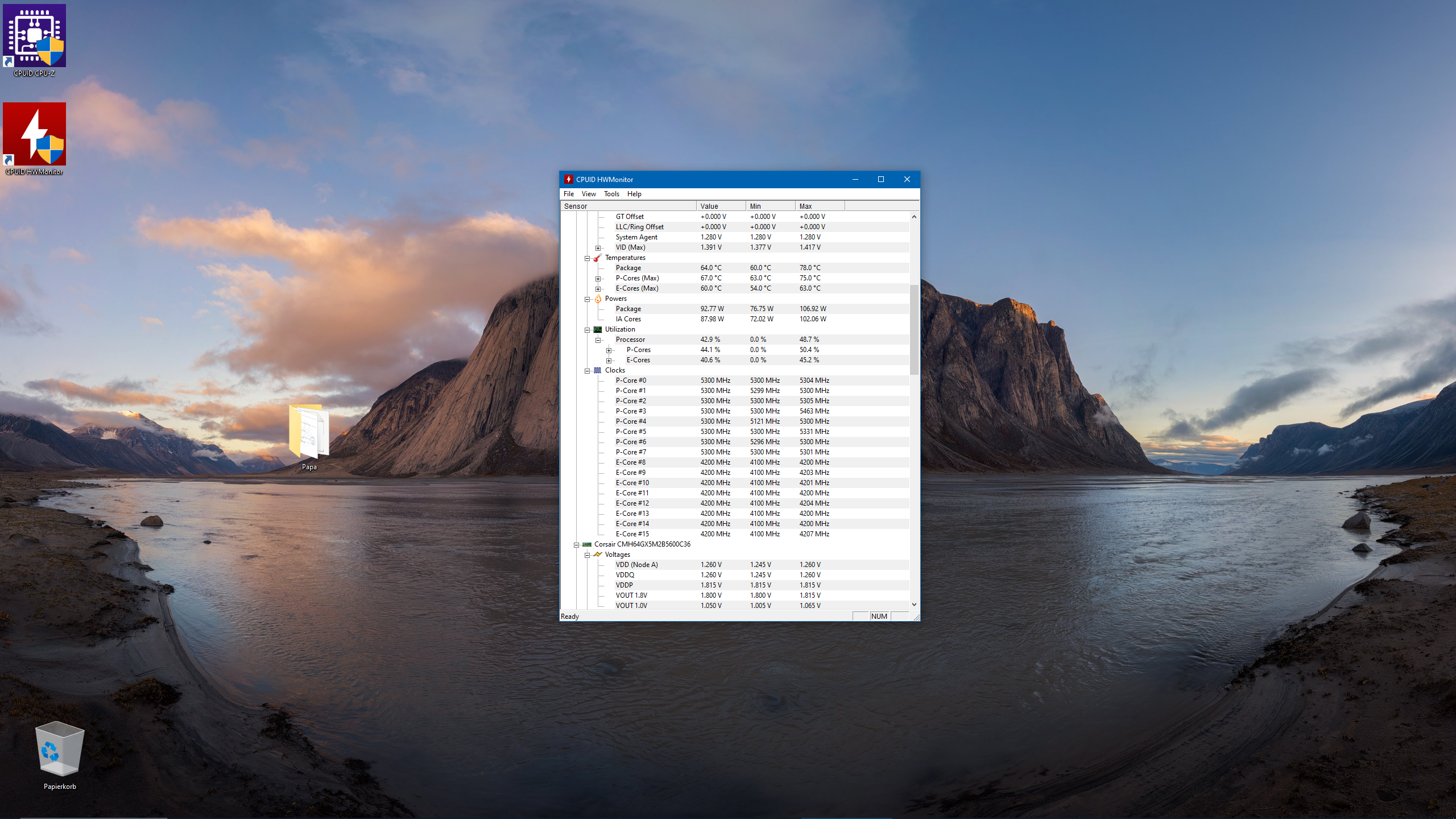This screenshot has height=819, width=1456.
Task: Open the File menu
Action: [x=568, y=194]
